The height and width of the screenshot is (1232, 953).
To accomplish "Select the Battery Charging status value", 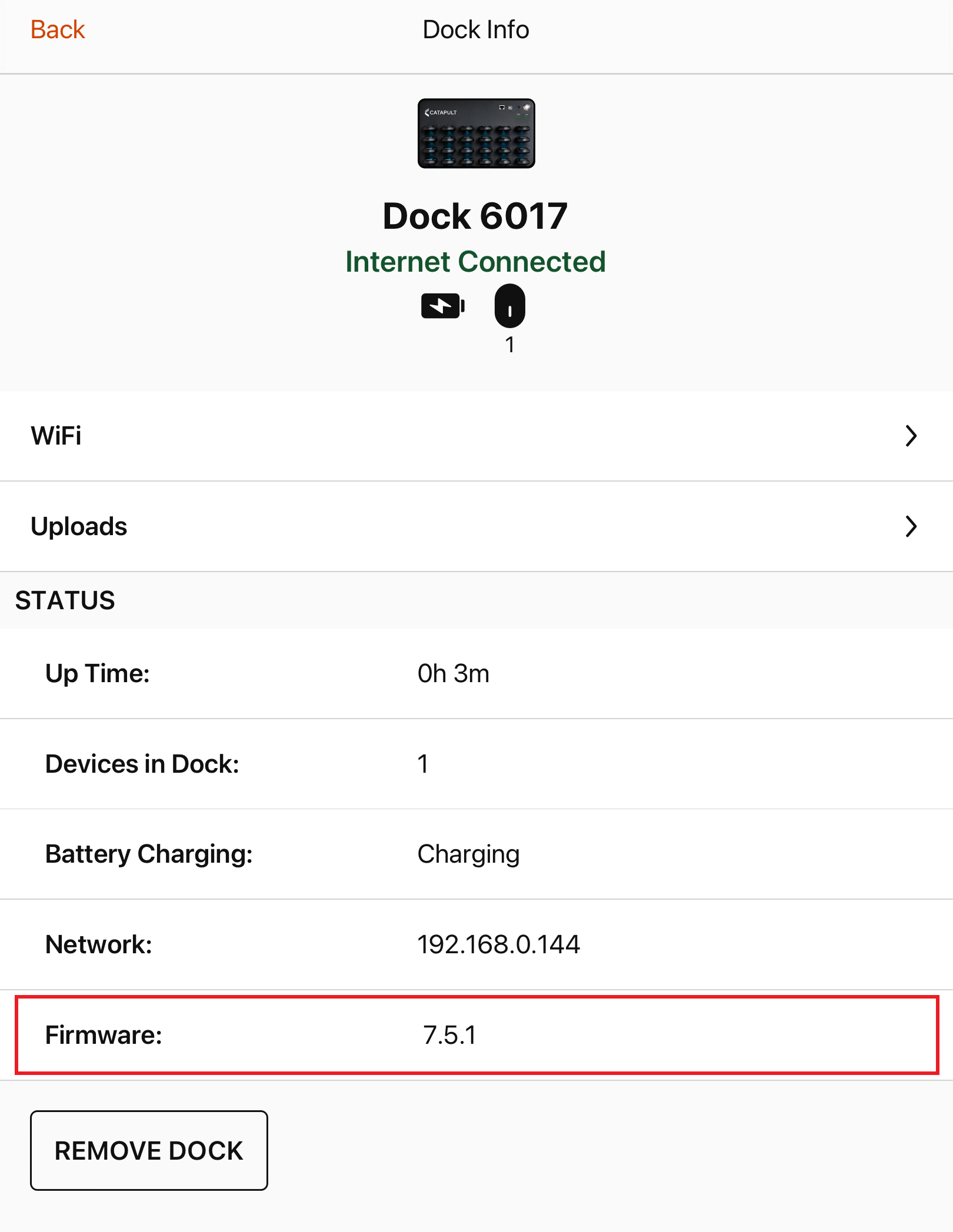I will 468,854.
